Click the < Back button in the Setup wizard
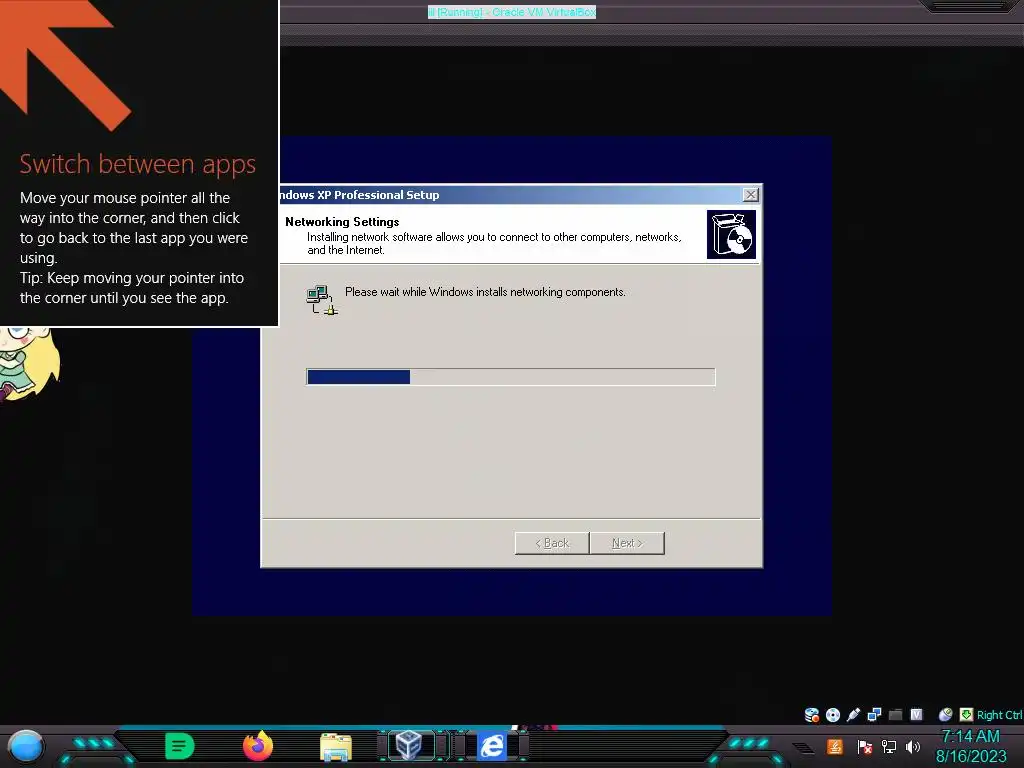 click(x=552, y=543)
